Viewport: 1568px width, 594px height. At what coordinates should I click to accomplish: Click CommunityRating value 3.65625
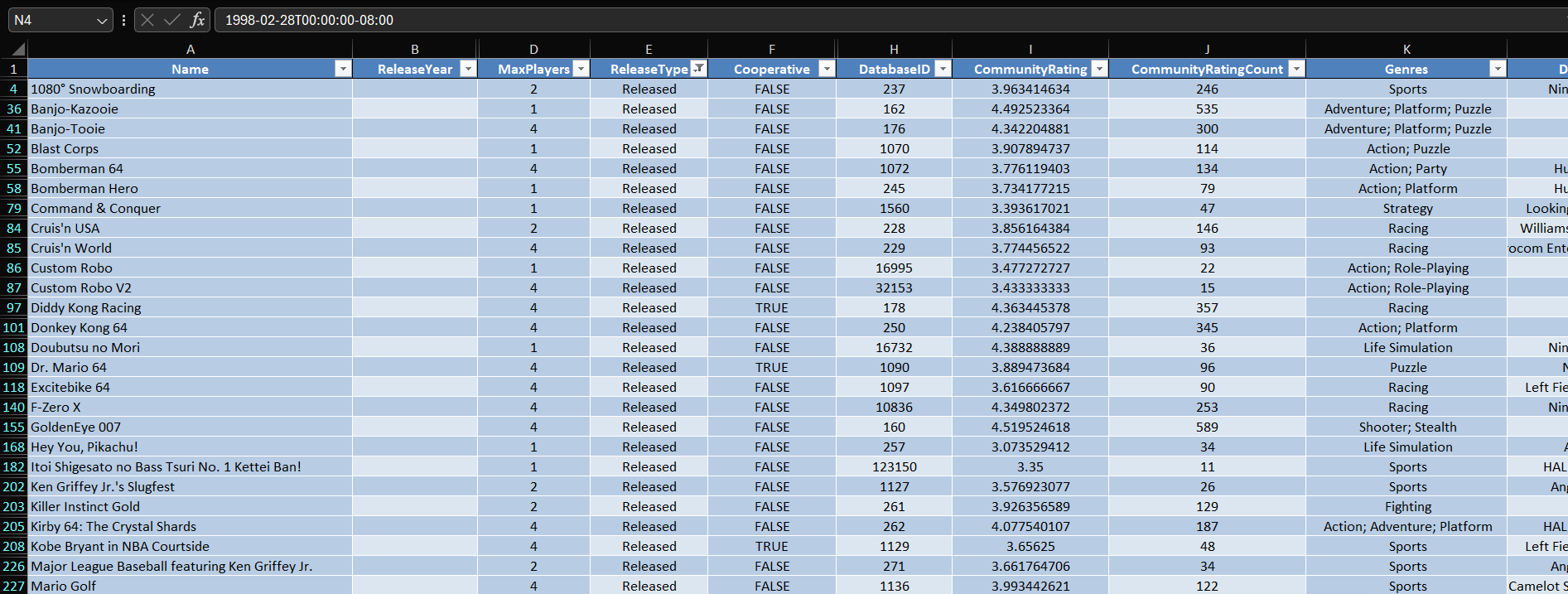tap(1030, 546)
